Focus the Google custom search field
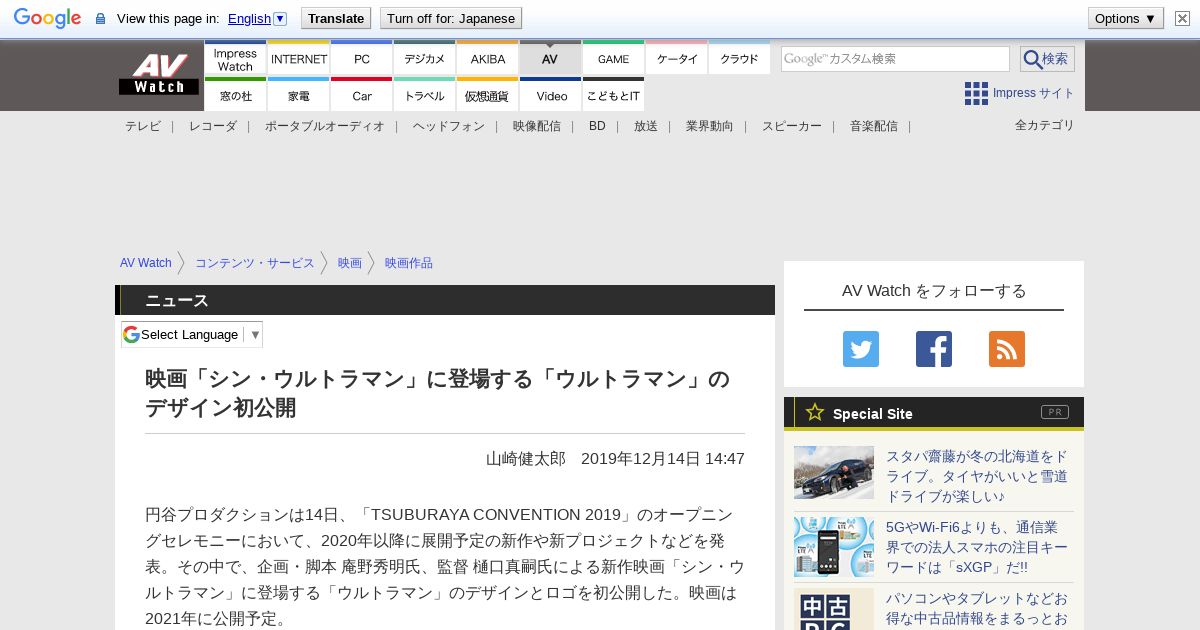The image size is (1200, 630). tap(895, 59)
